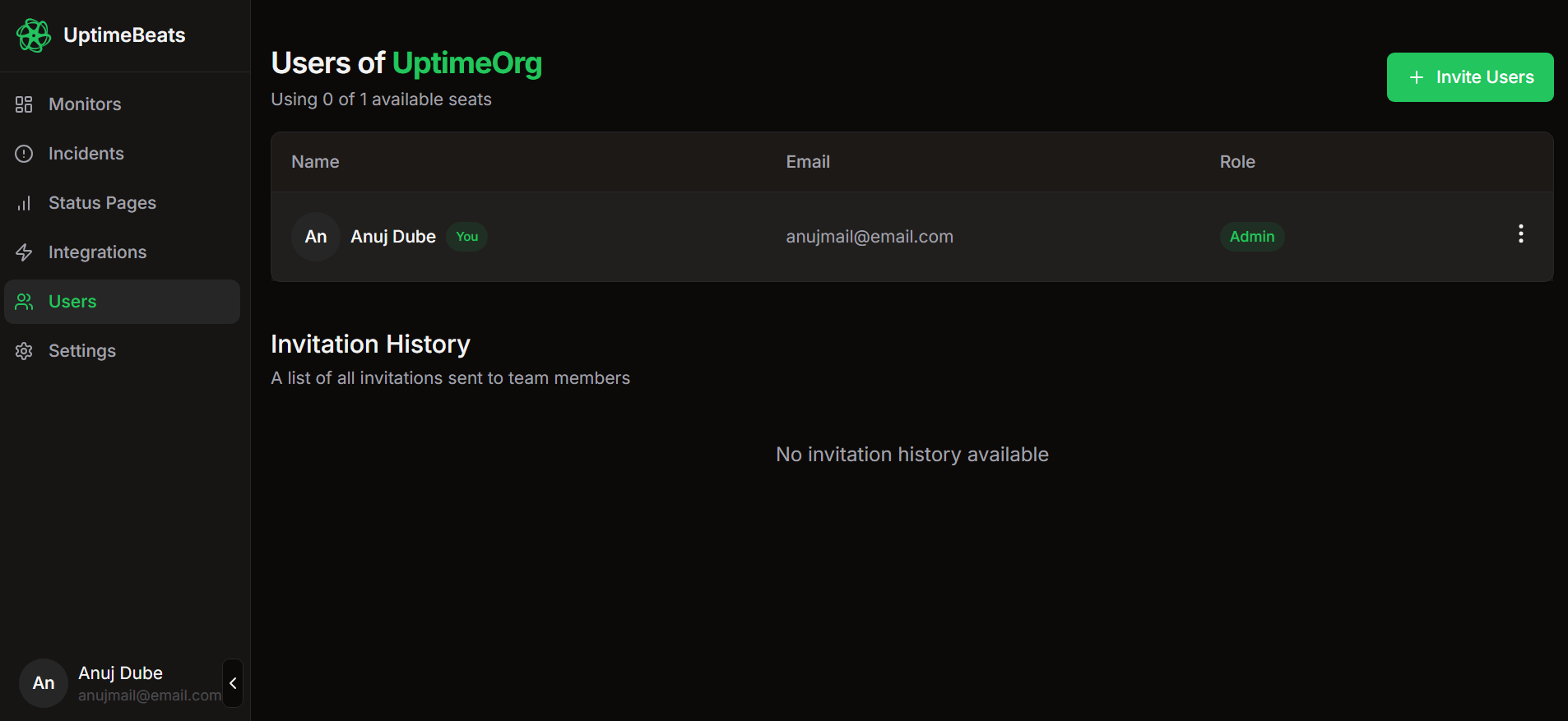Image resolution: width=1568 pixels, height=721 pixels.
Task: Click the Admin role badge
Action: point(1251,237)
